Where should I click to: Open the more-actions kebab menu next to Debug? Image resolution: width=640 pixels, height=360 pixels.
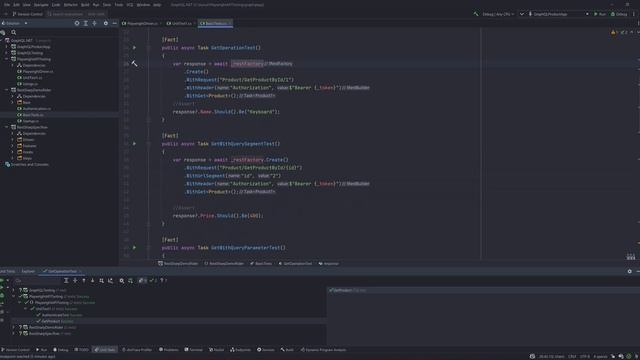(634, 14)
